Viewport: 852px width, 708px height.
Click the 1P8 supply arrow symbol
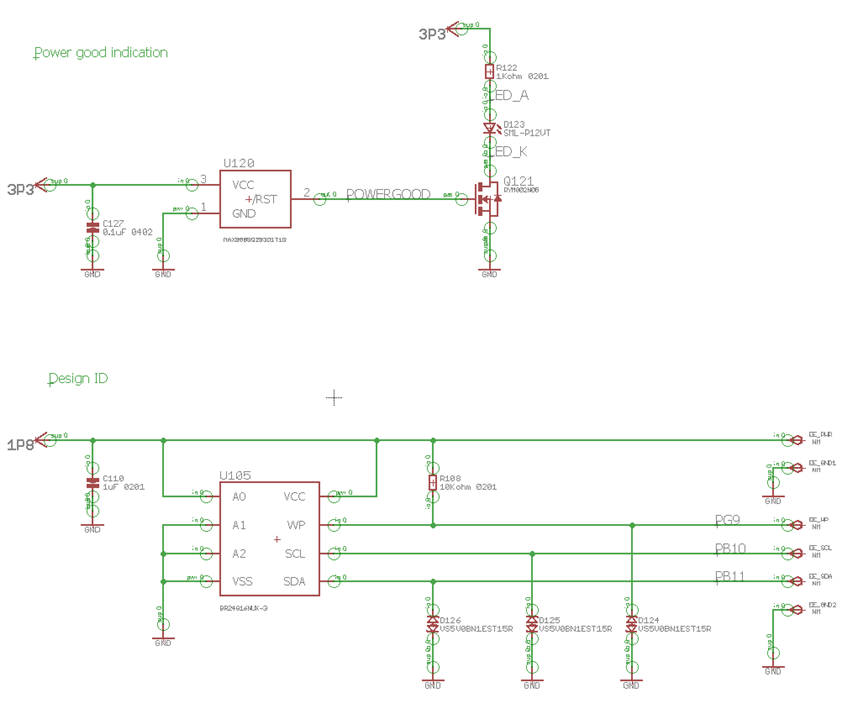tap(42, 439)
